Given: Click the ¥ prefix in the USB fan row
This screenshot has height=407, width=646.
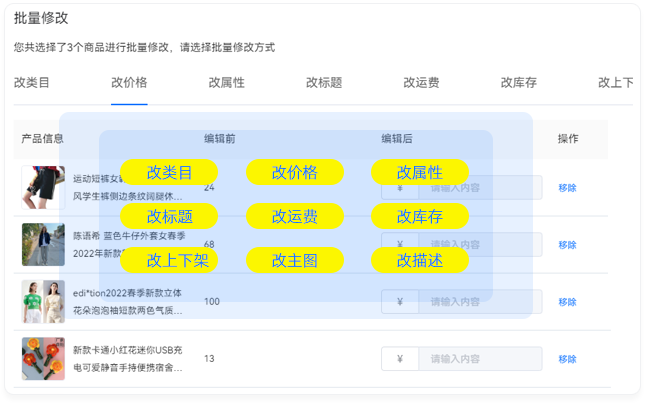Looking at the screenshot, I should (x=400, y=359).
